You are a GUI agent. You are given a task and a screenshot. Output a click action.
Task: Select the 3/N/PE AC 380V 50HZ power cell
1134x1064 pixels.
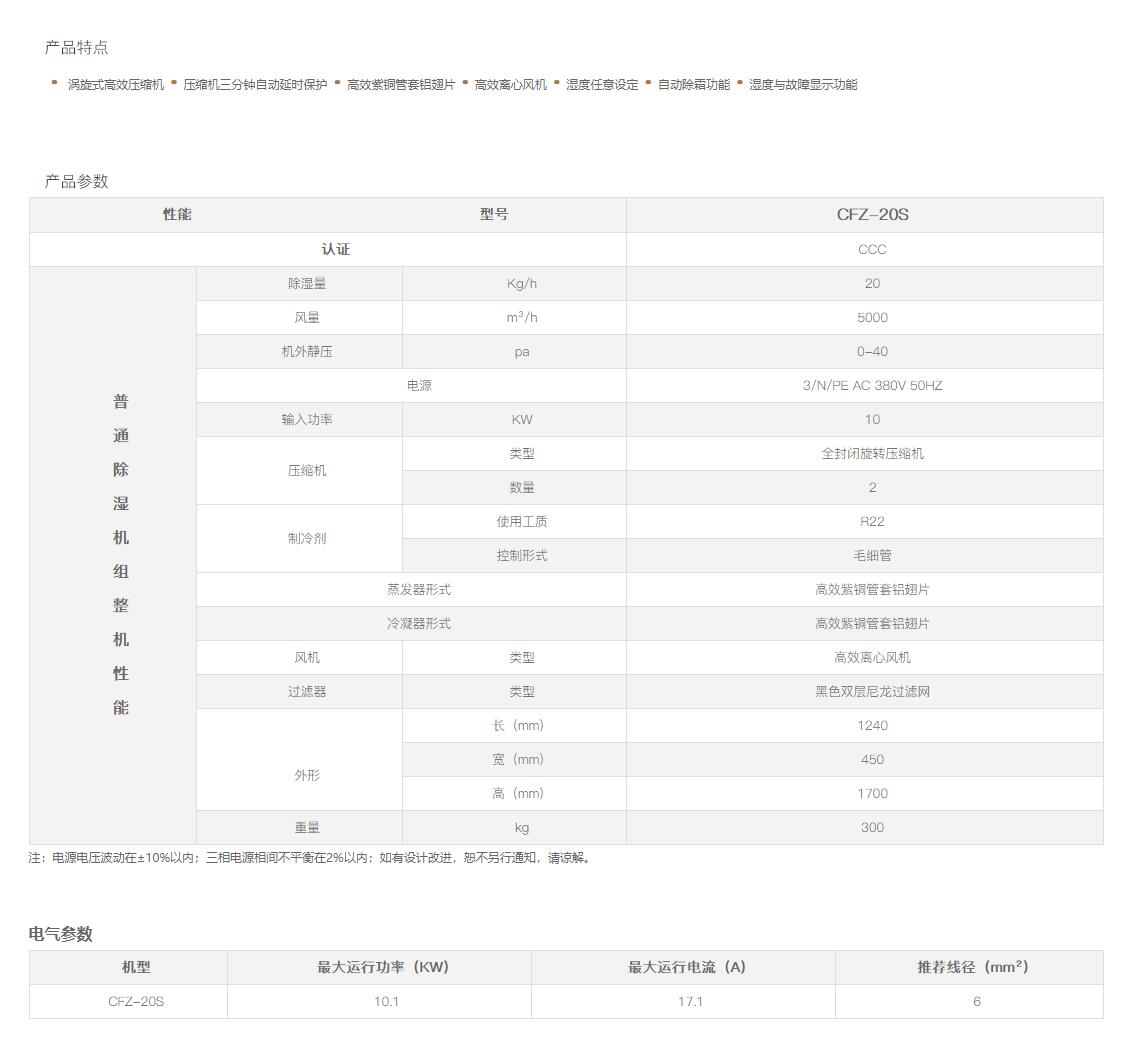coord(872,386)
